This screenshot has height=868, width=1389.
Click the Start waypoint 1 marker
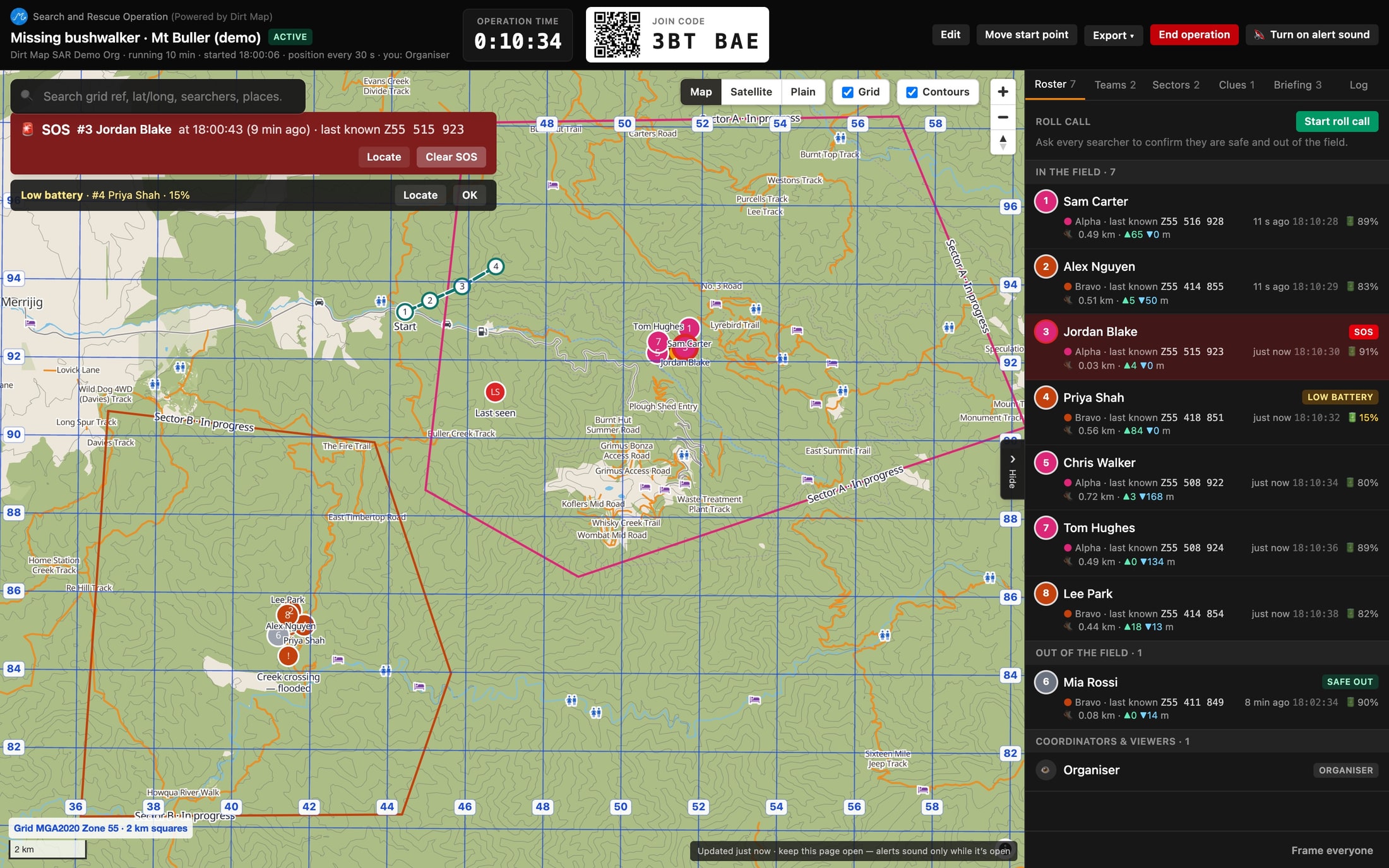(405, 311)
